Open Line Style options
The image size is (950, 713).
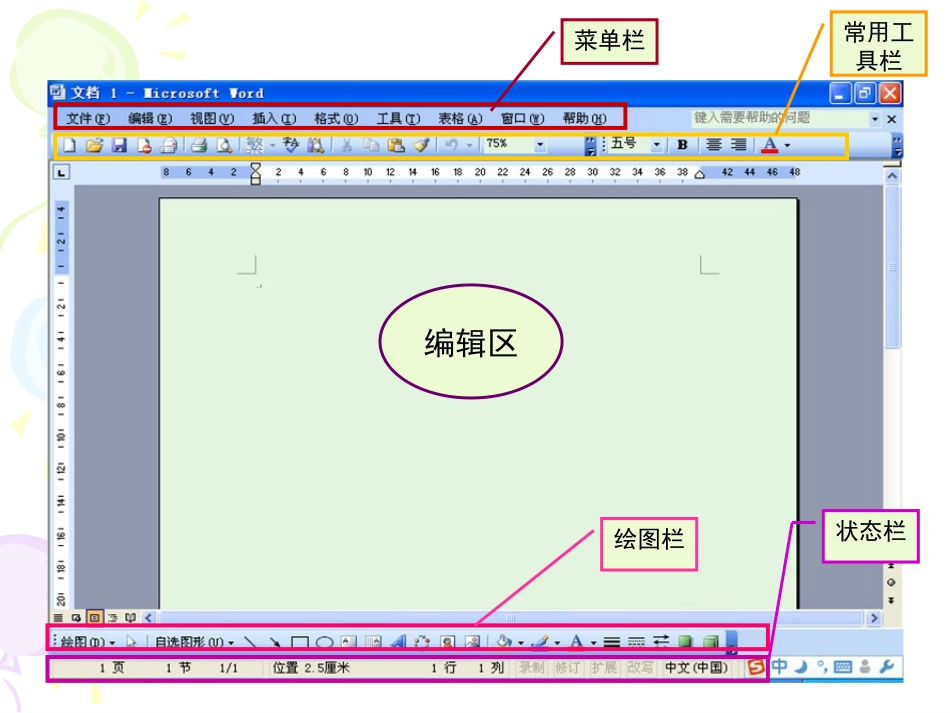[x=612, y=642]
